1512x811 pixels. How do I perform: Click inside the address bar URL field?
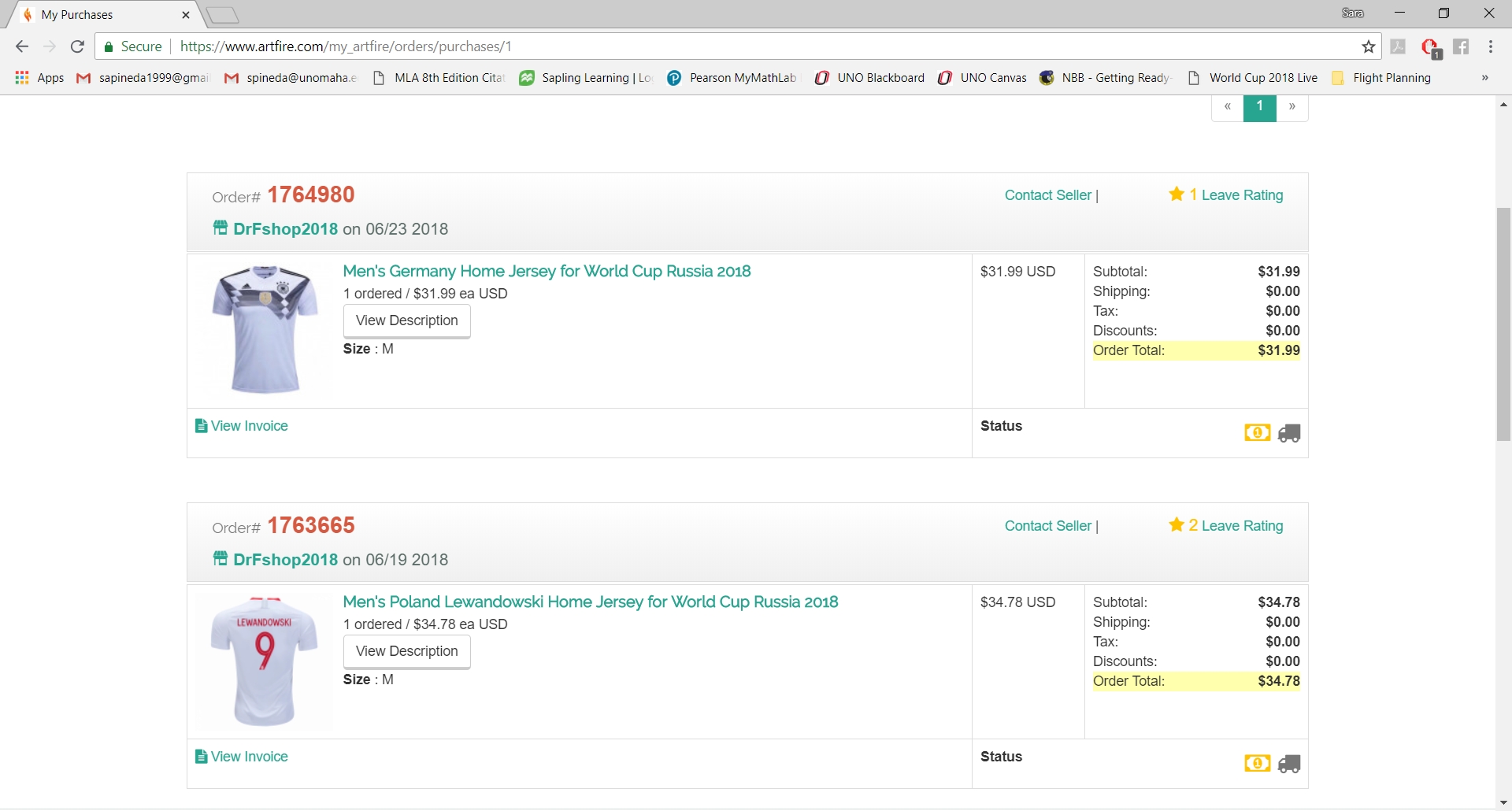[x=345, y=46]
